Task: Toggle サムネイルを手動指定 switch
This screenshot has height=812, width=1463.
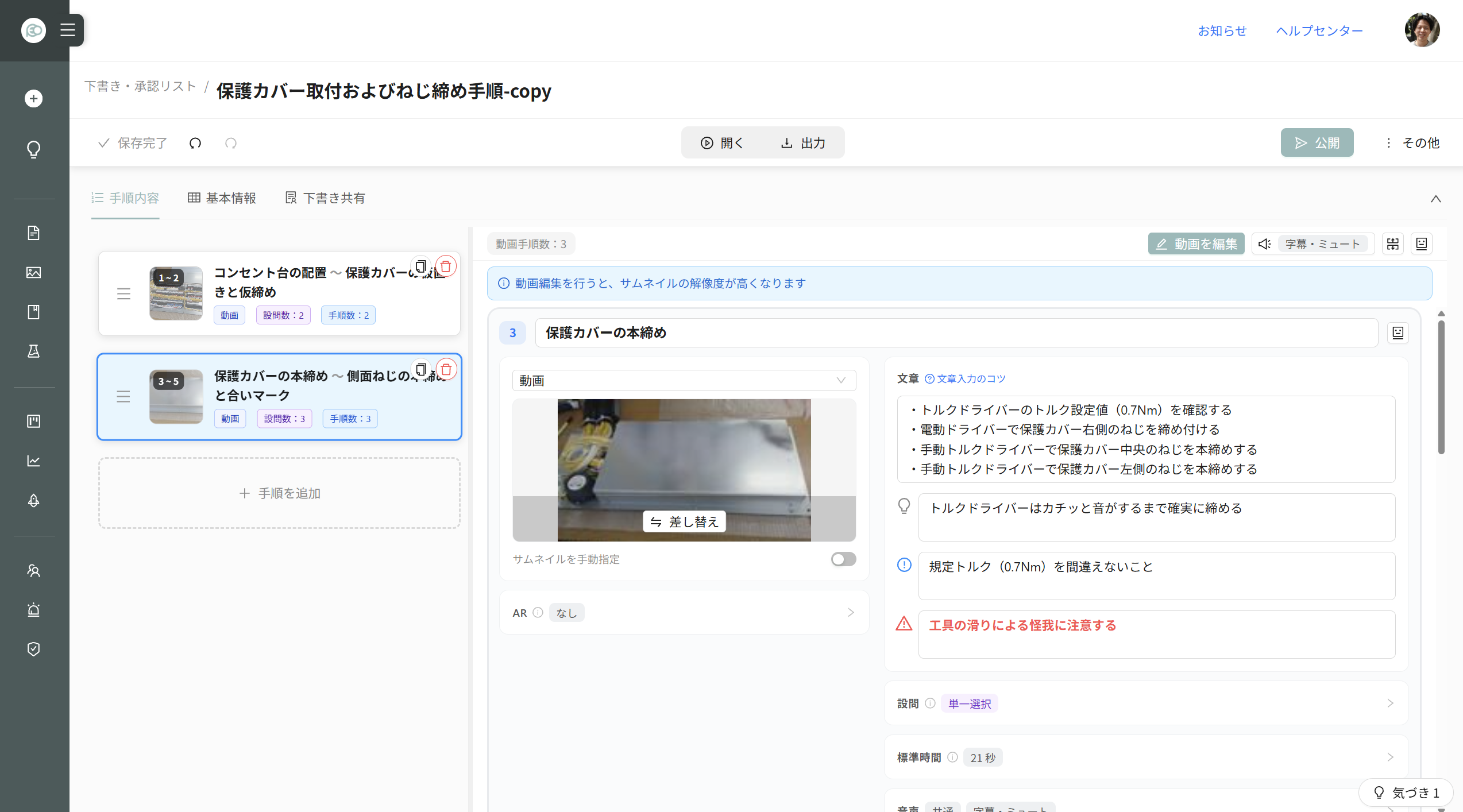Action: pos(843,559)
